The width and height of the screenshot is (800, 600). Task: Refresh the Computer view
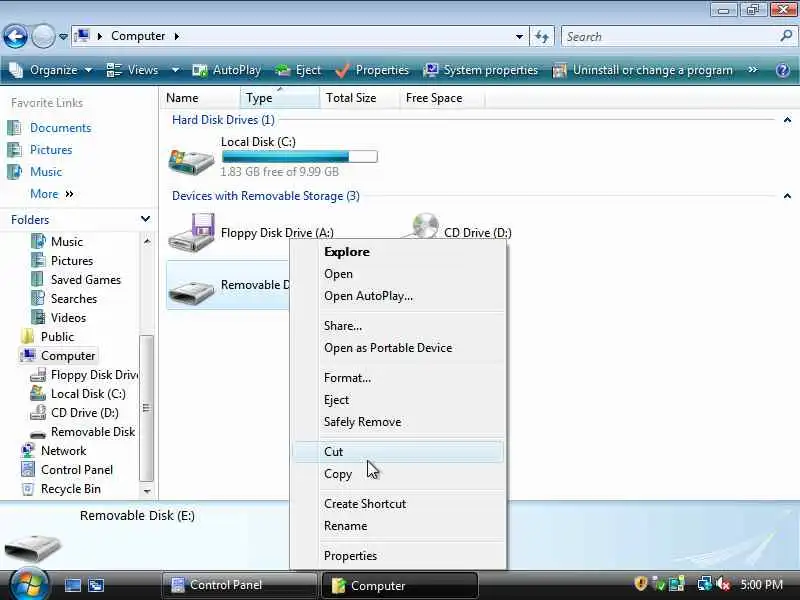click(541, 37)
